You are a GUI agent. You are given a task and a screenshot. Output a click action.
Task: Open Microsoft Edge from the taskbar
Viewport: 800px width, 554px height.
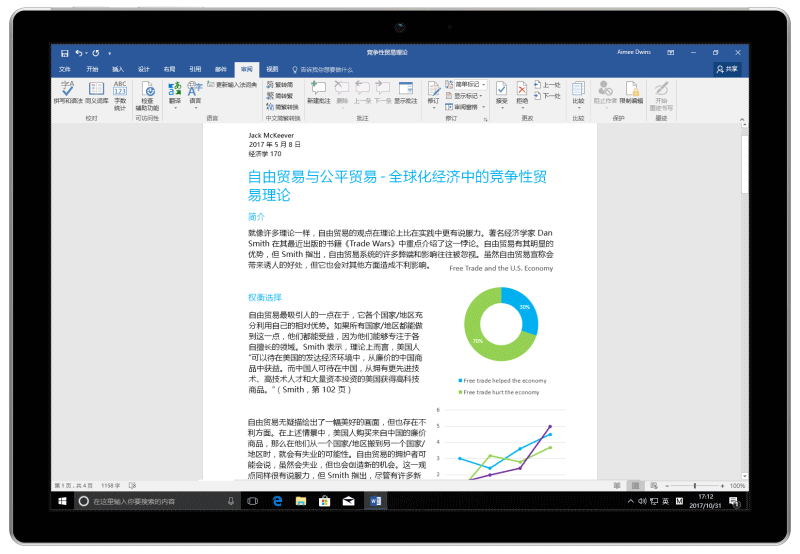(275, 499)
